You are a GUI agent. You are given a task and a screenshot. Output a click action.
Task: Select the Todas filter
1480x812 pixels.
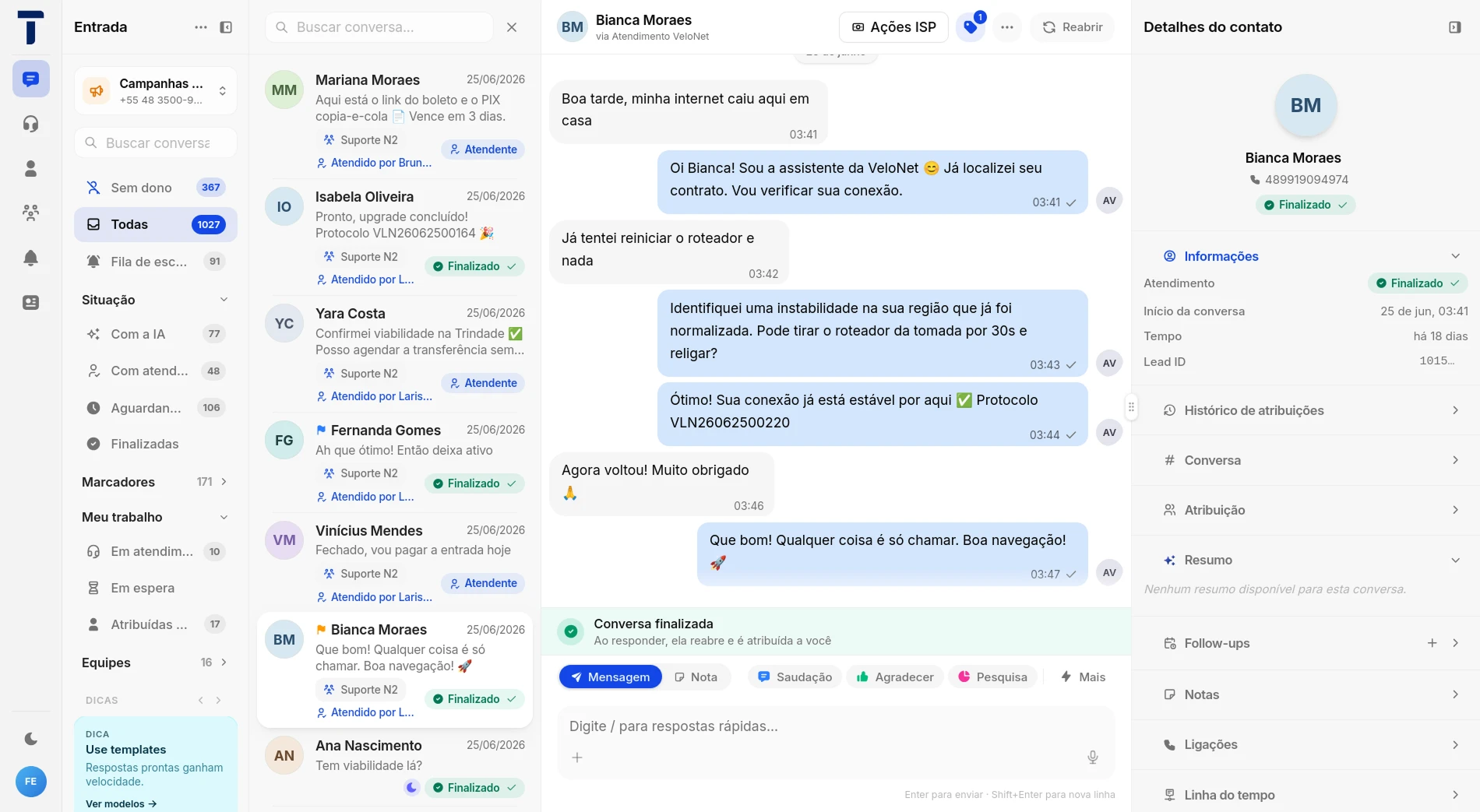coord(156,224)
